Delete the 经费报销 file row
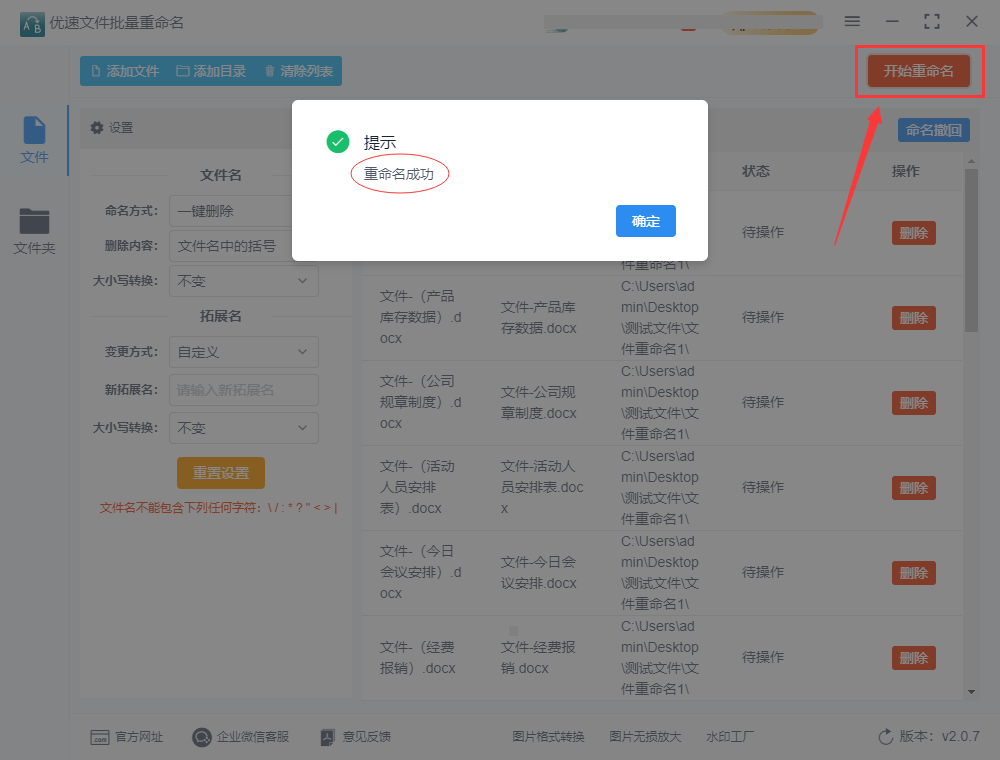This screenshot has width=1000, height=760. click(x=913, y=657)
